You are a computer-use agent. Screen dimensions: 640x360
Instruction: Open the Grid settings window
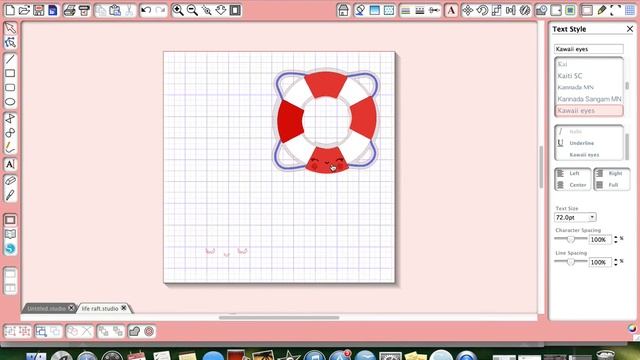tap(630, 10)
